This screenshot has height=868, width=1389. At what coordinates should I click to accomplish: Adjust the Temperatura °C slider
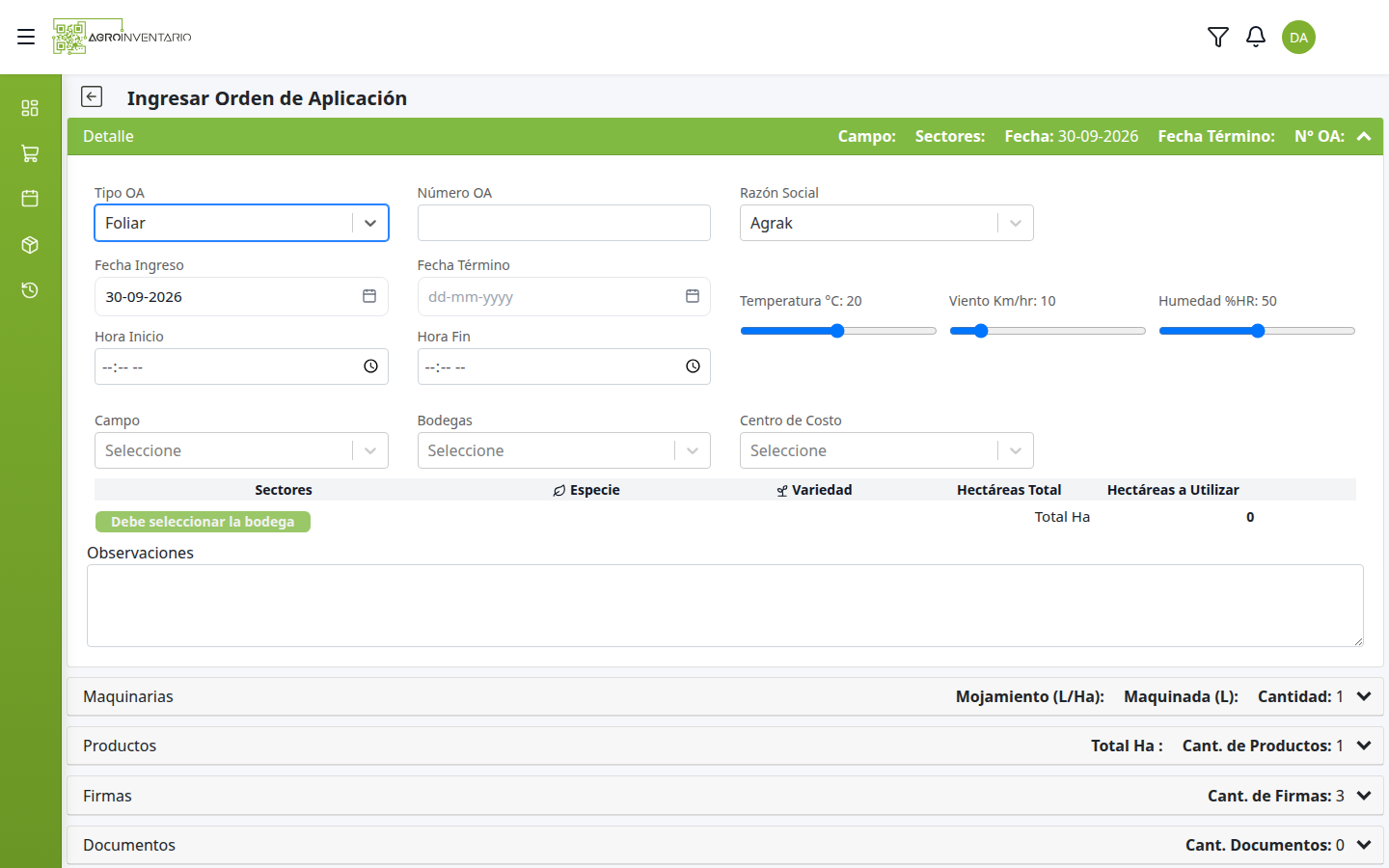[x=838, y=331]
